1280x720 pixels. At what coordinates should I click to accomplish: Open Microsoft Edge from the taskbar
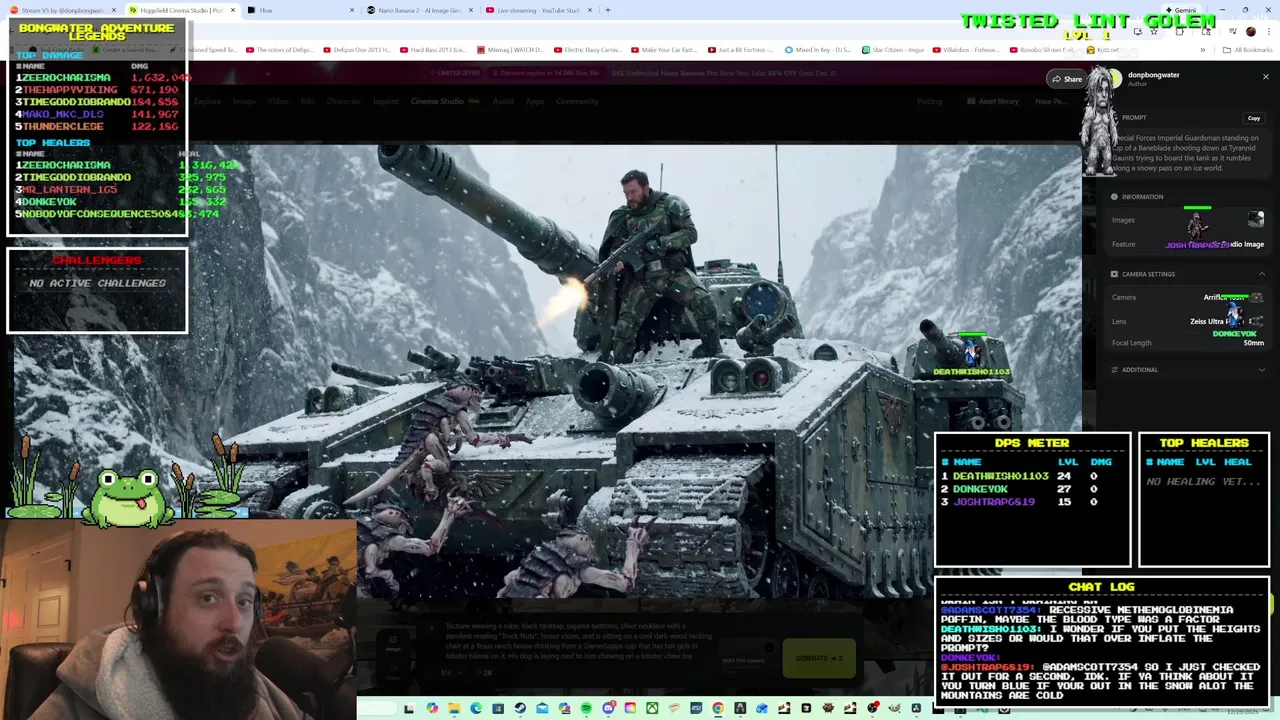[476, 708]
